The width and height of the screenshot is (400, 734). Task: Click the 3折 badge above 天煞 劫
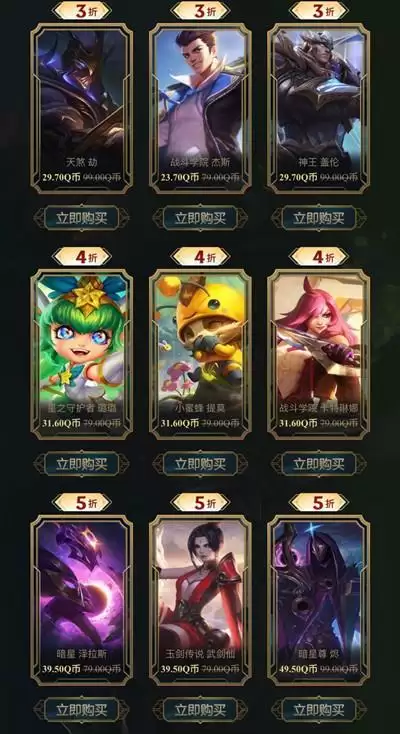pyautogui.click(x=81, y=11)
